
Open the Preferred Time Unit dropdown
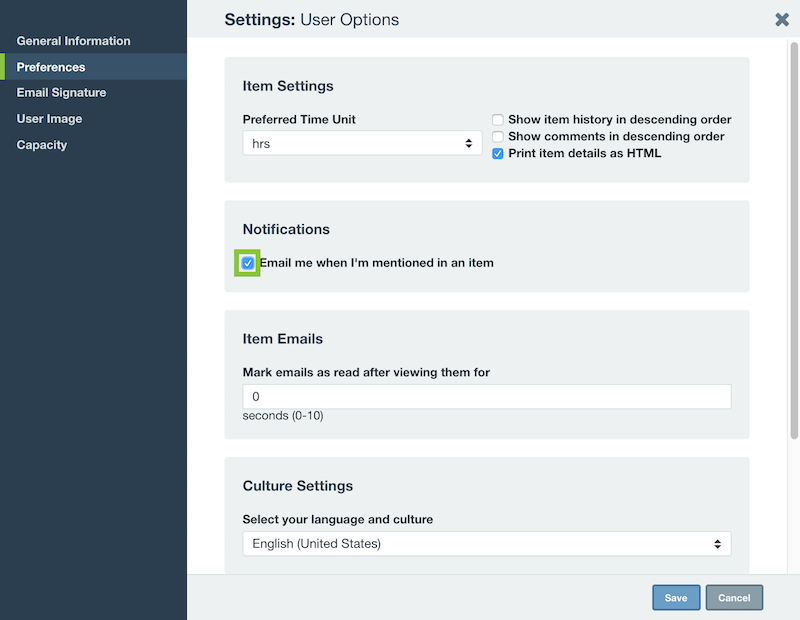tap(362, 143)
